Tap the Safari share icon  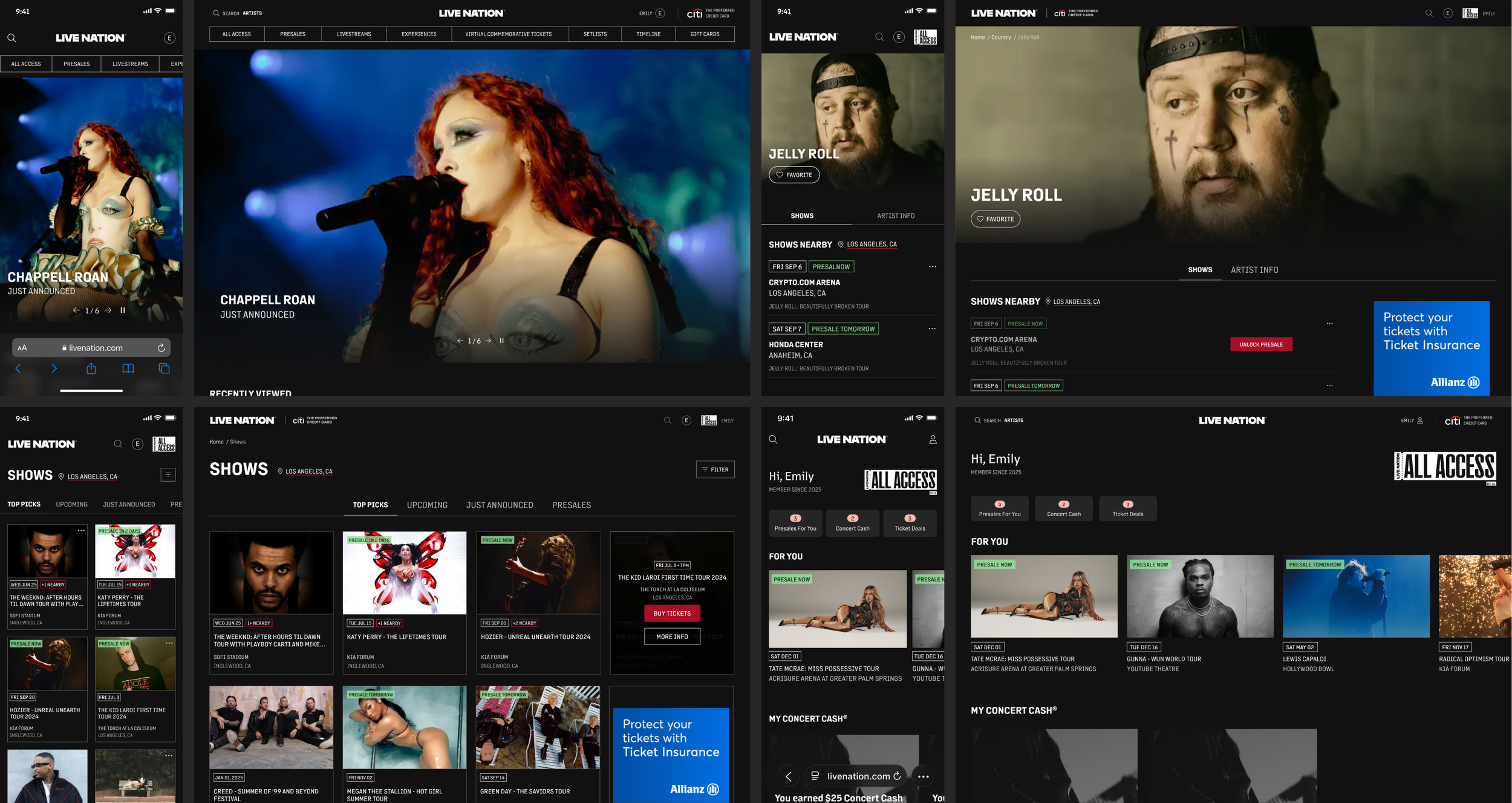[x=91, y=369]
